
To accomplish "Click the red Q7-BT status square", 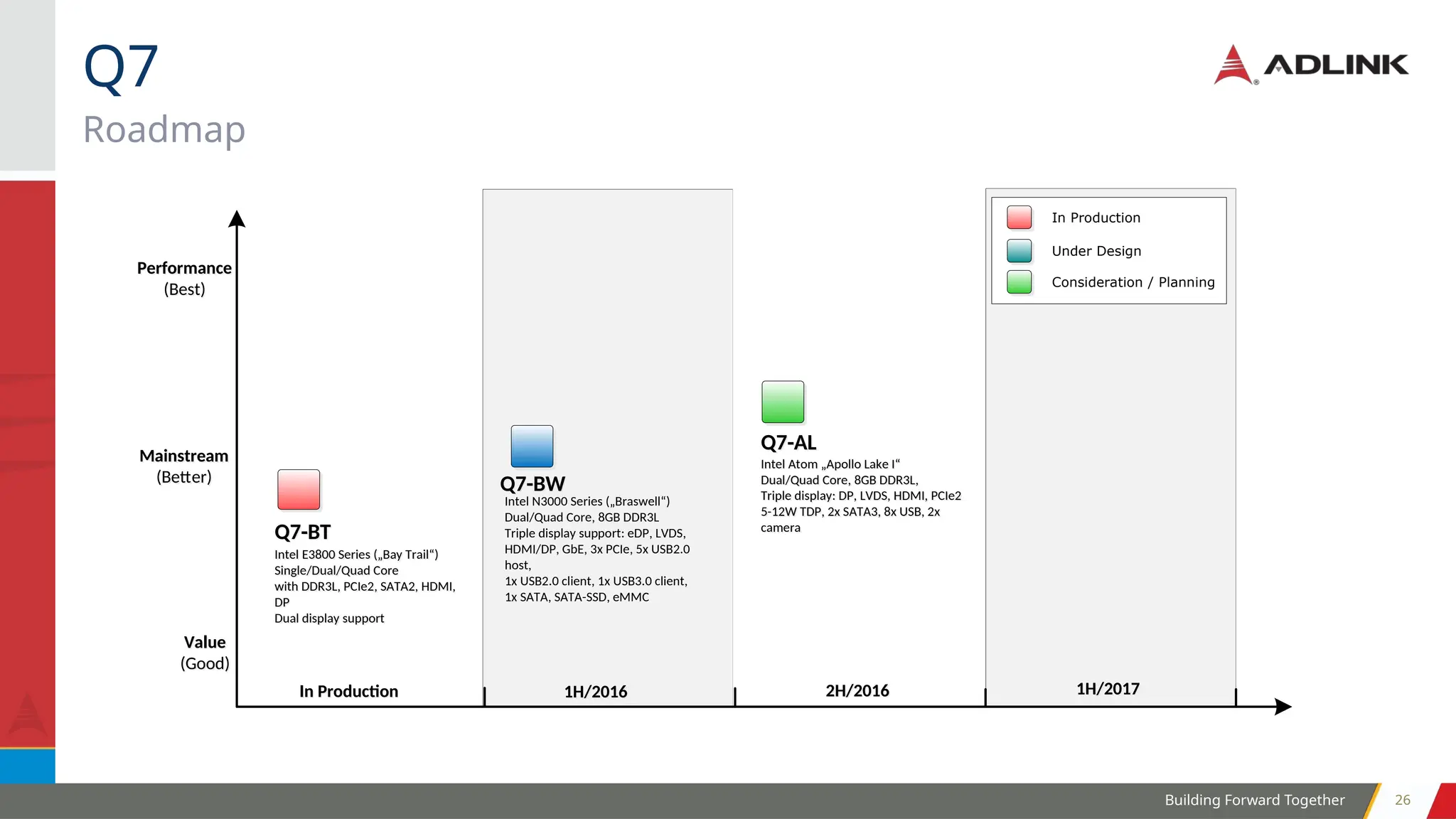I will pyautogui.click(x=299, y=489).
